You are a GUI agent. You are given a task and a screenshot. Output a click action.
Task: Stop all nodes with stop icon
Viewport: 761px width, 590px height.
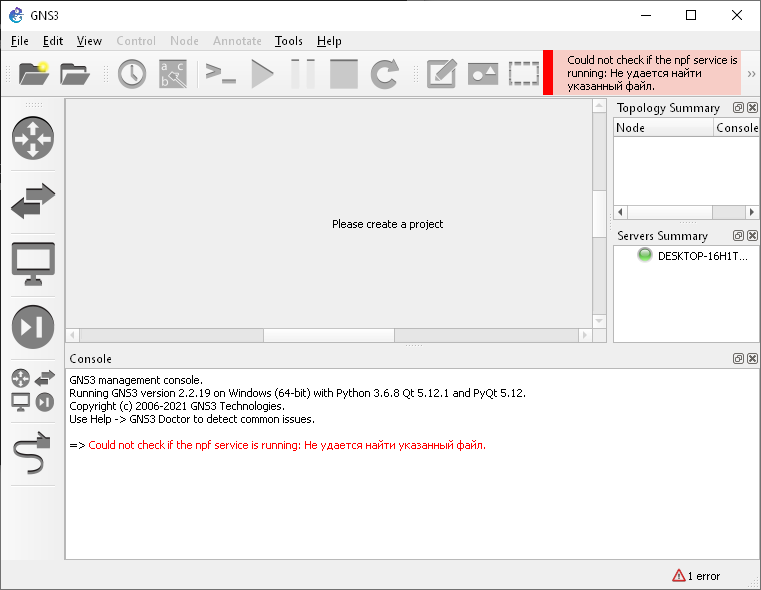[x=344, y=74]
